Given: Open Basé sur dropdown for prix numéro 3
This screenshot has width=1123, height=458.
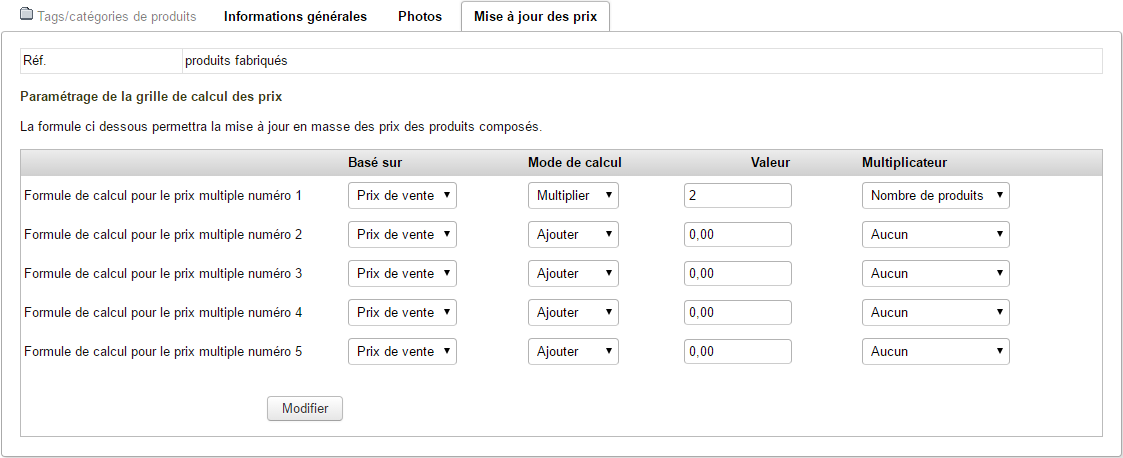Looking at the screenshot, I should point(402,274).
